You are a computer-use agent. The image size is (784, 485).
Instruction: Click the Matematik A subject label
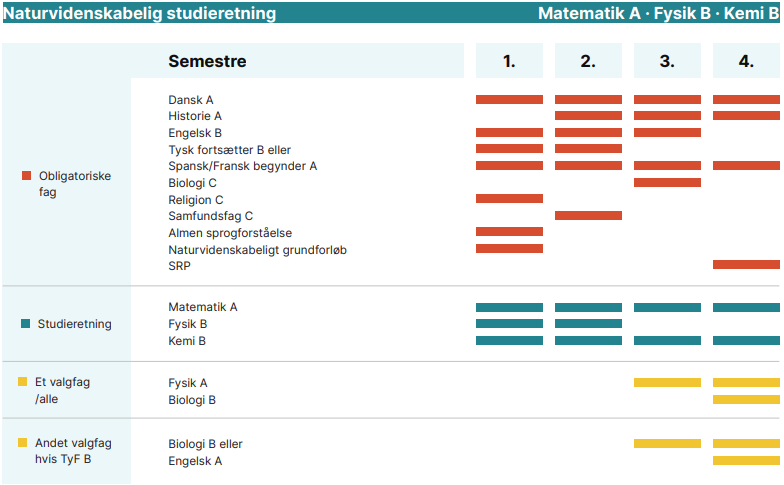[202, 307]
